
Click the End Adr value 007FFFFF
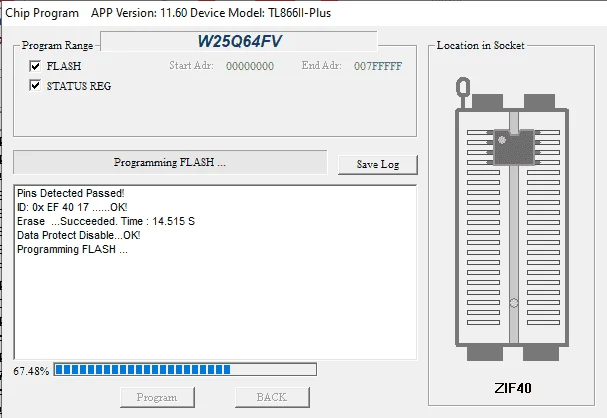click(378, 66)
